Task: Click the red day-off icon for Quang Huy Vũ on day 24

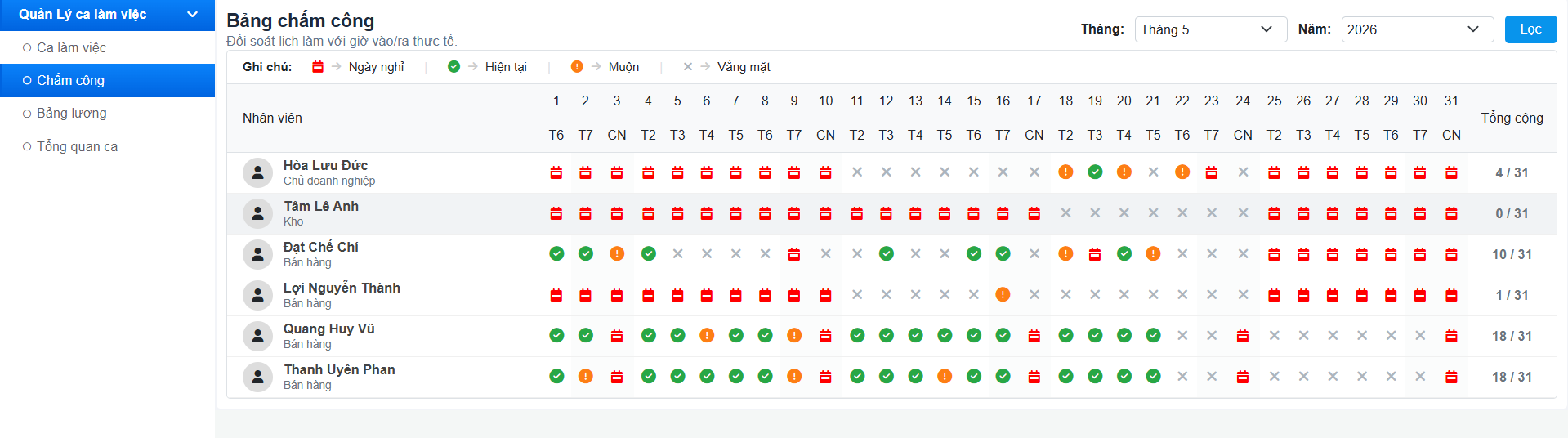Action: point(1243,336)
